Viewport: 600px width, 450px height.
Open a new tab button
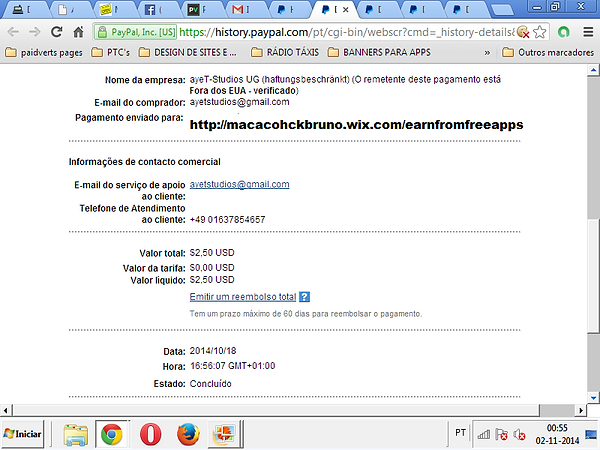[502, 10]
